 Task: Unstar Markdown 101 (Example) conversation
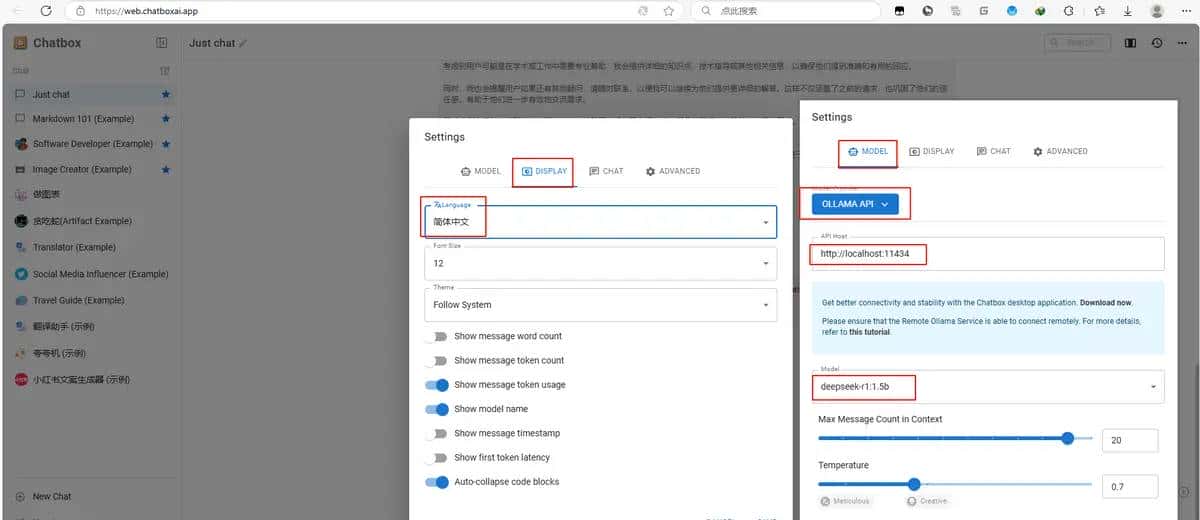click(x=166, y=119)
